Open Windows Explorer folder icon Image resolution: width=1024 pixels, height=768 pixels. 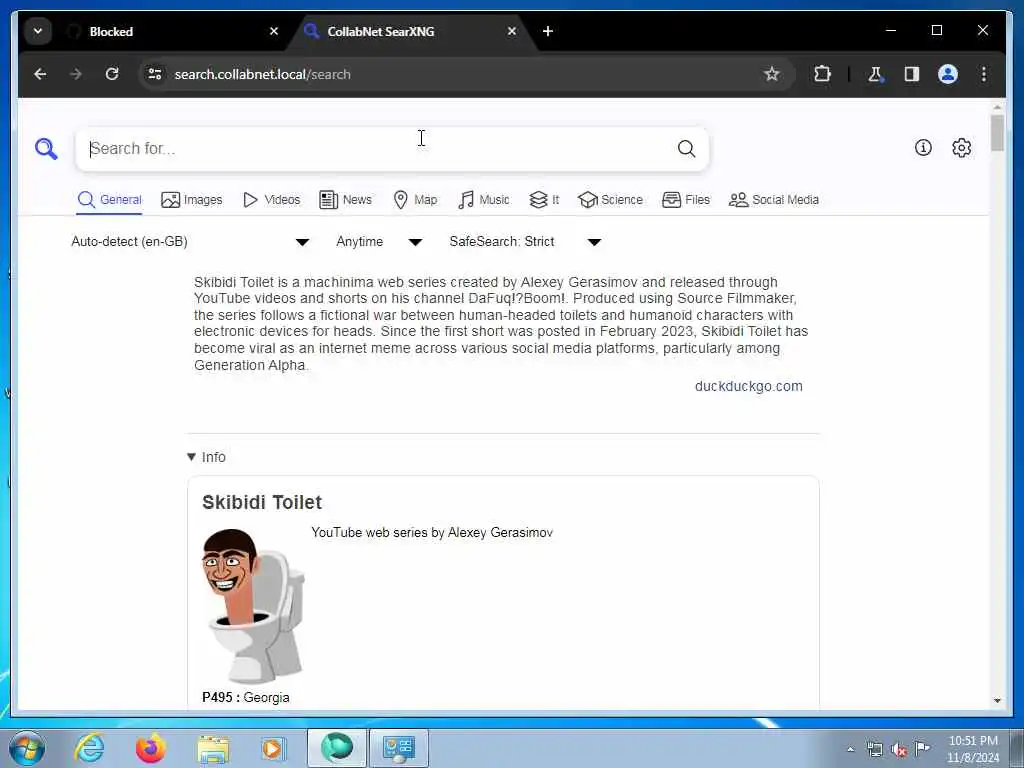[213, 748]
